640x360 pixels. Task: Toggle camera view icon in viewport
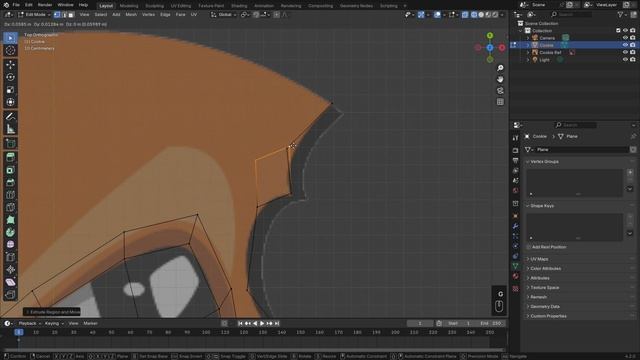(x=500, y=91)
